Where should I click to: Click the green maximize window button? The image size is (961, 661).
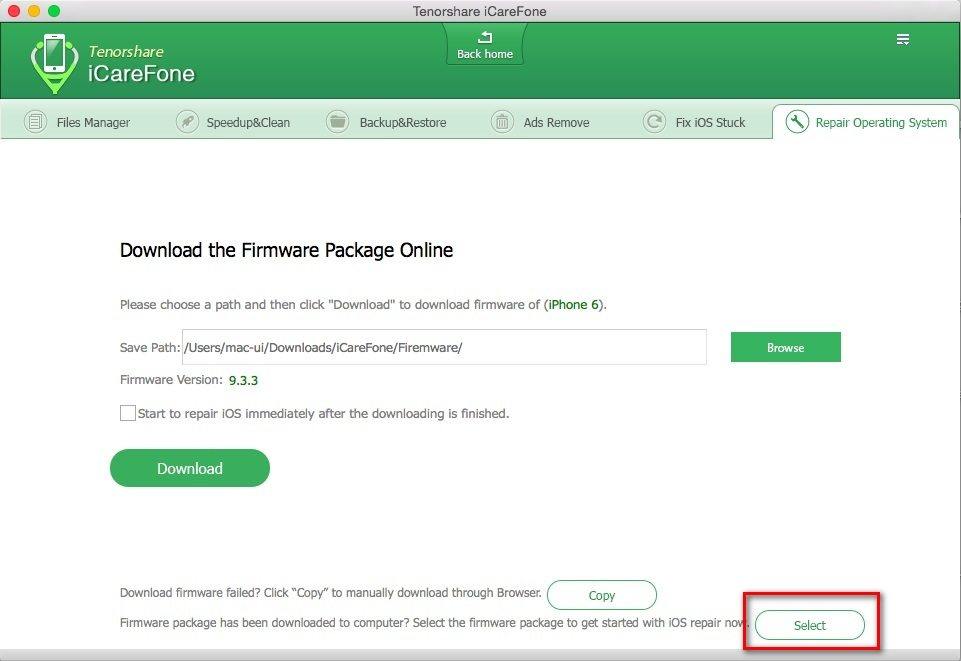click(x=54, y=11)
